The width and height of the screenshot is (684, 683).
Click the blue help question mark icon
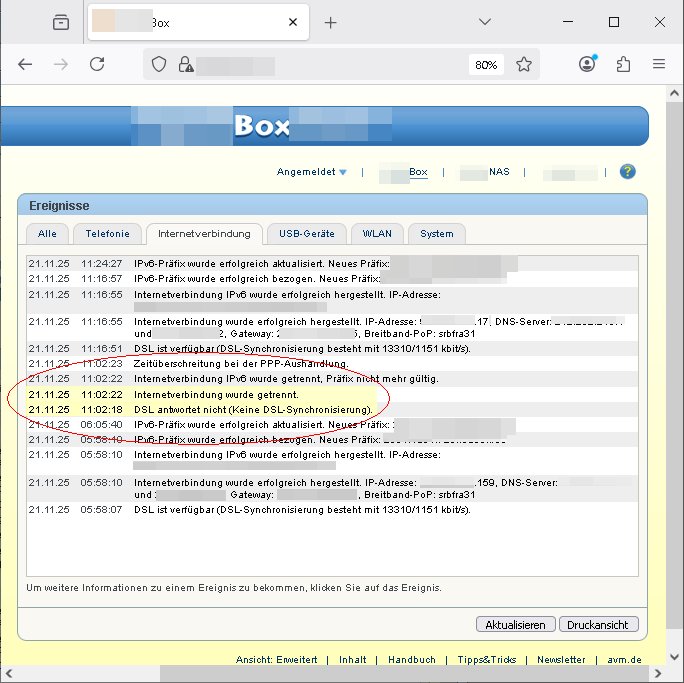(x=628, y=172)
